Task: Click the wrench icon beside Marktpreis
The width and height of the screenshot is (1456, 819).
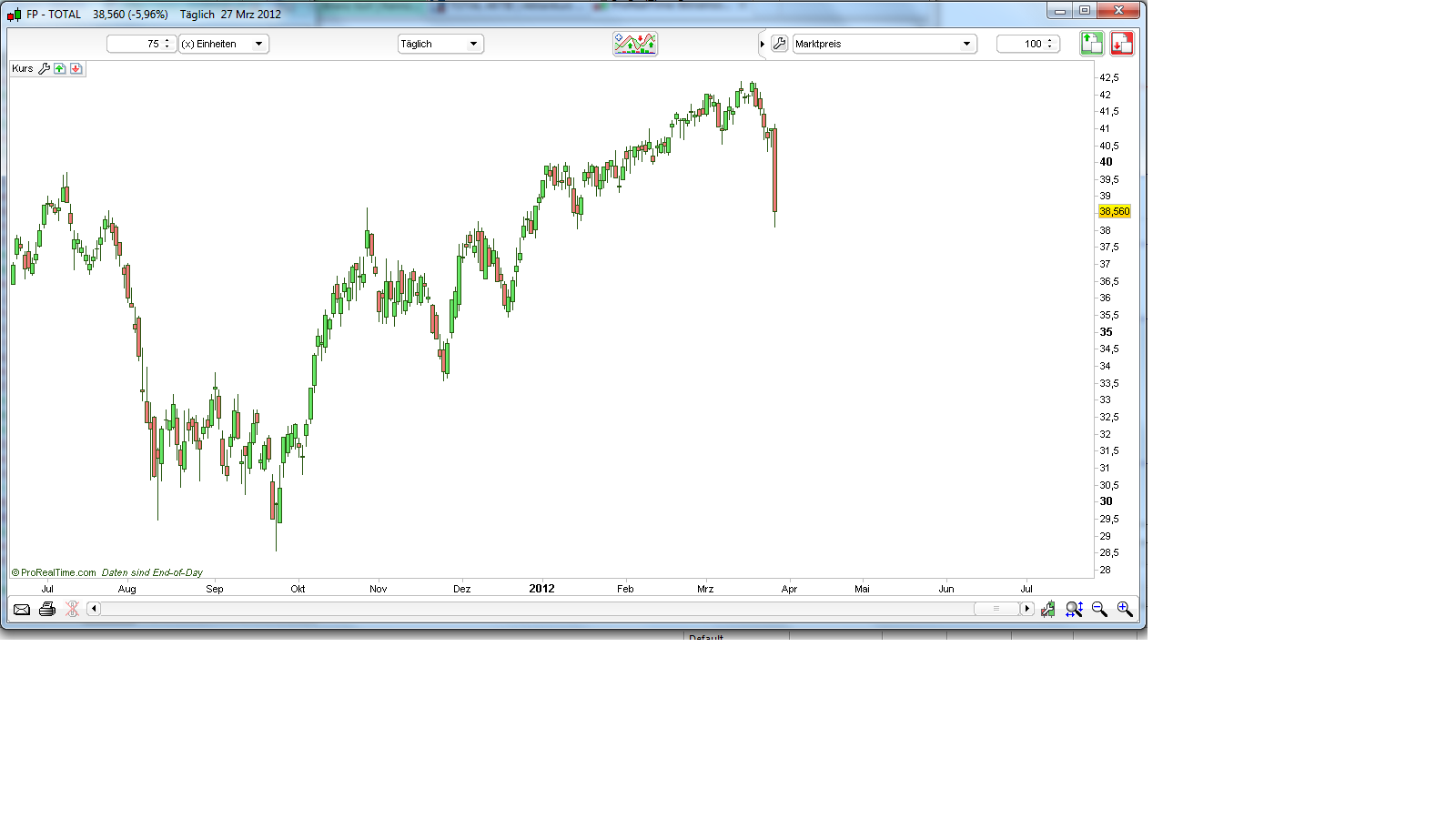Action: pyautogui.click(x=780, y=44)
